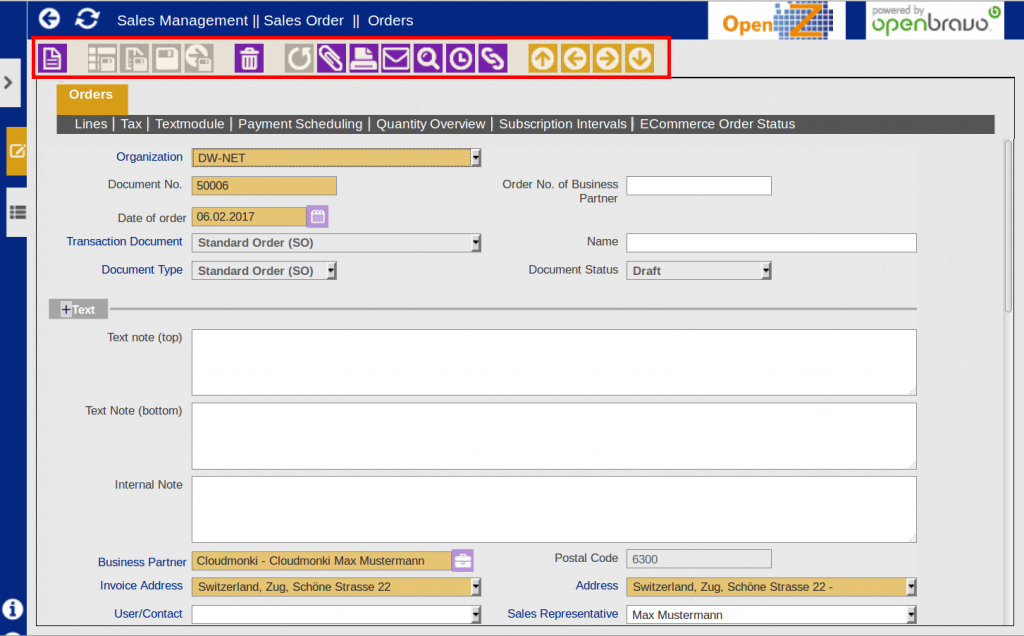Screen dimensions: 1024x636
Task: Open the User/Contact dropdown
Action: (336, 614)
